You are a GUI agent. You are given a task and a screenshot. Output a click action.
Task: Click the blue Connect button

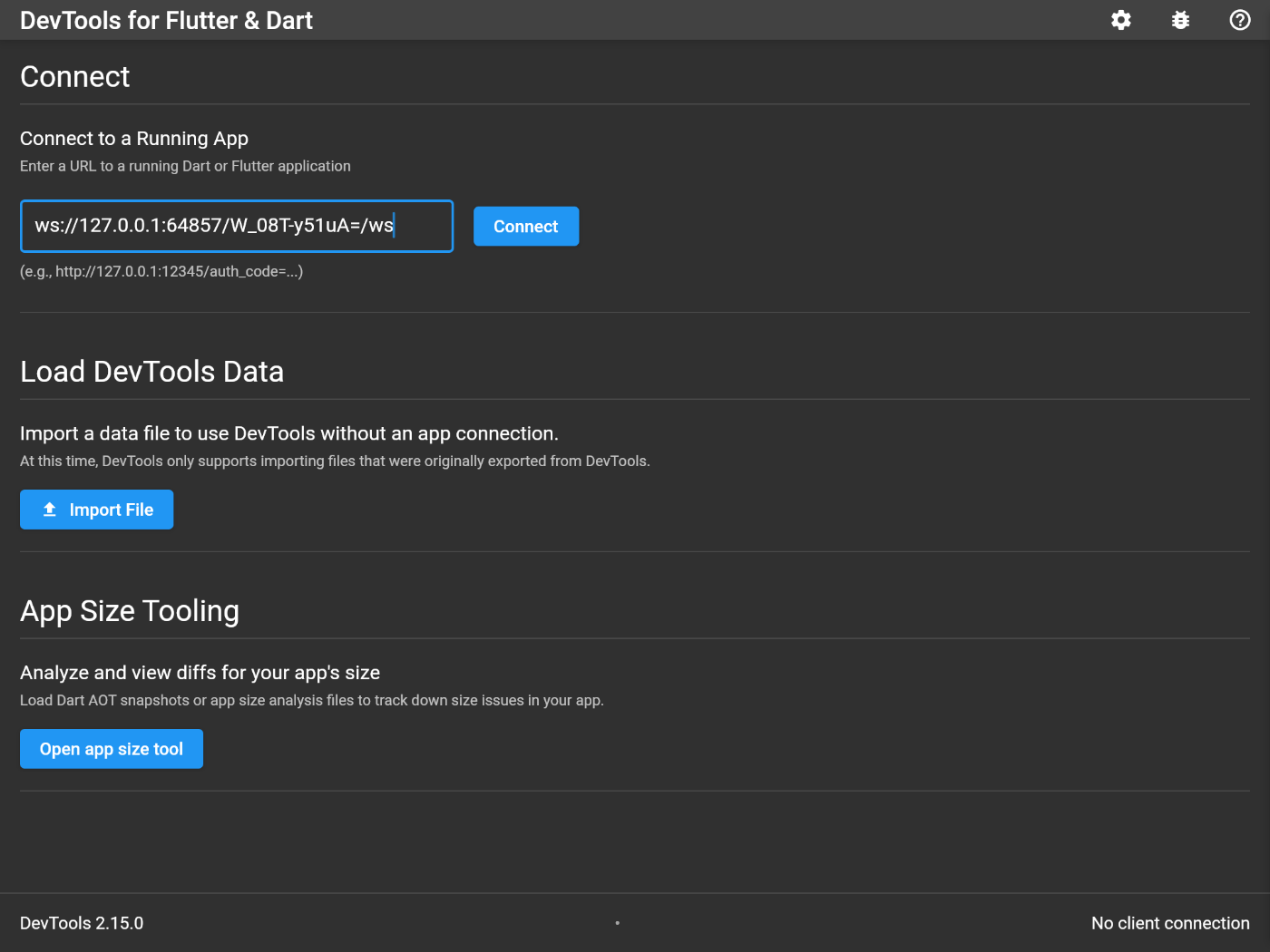pyautogui.click(x=526, y=227)
